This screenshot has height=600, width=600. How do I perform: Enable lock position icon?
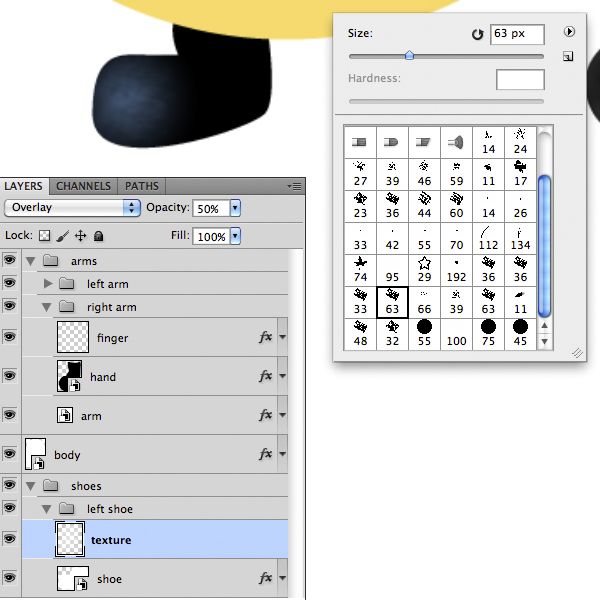click(x=80, y=237)
